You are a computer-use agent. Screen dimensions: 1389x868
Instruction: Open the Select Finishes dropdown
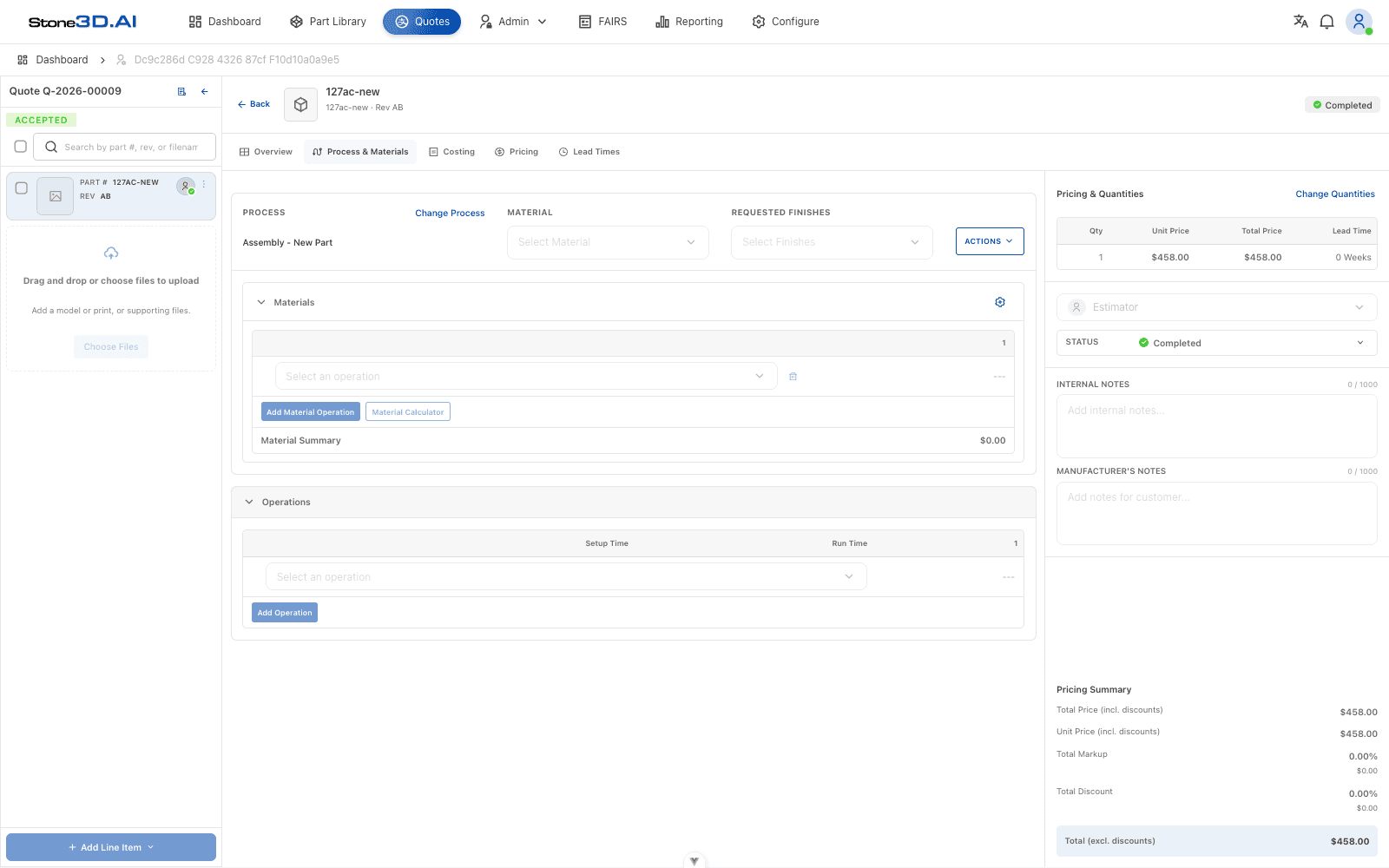coord(832,242)
